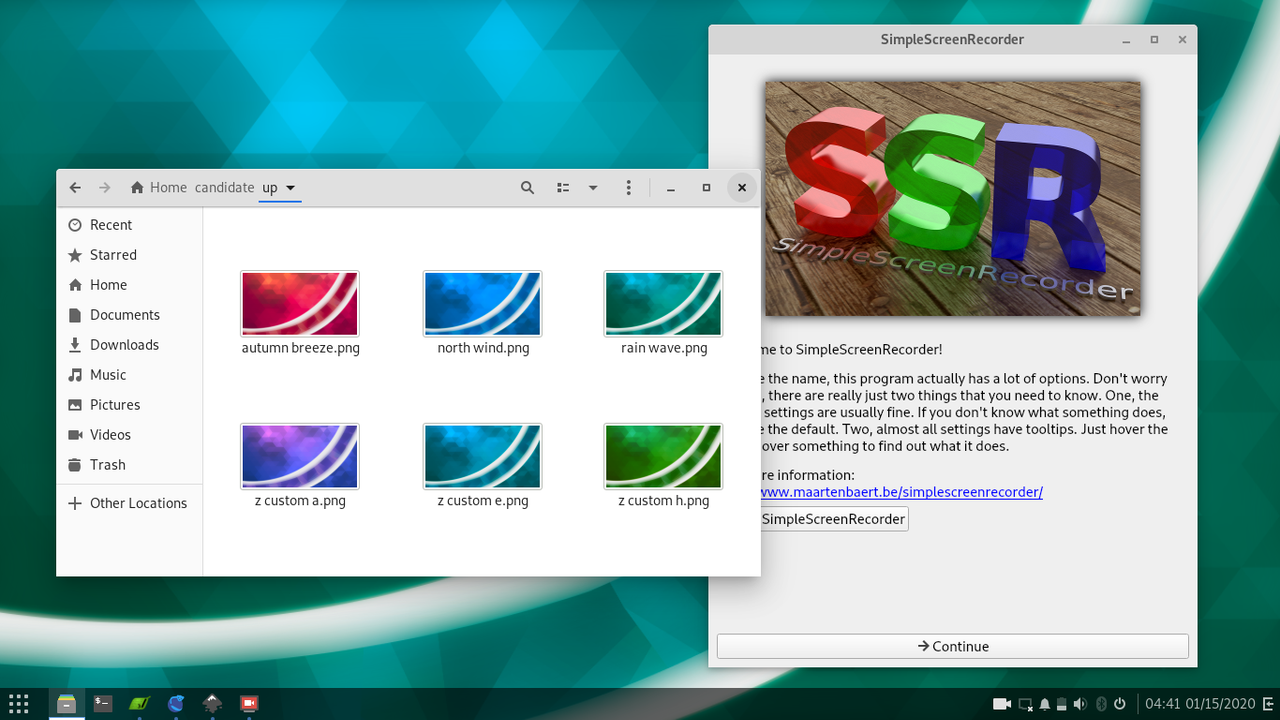
Task: Select Home in the sidebar
Action: pyautogui.click(x=129, y=285)
